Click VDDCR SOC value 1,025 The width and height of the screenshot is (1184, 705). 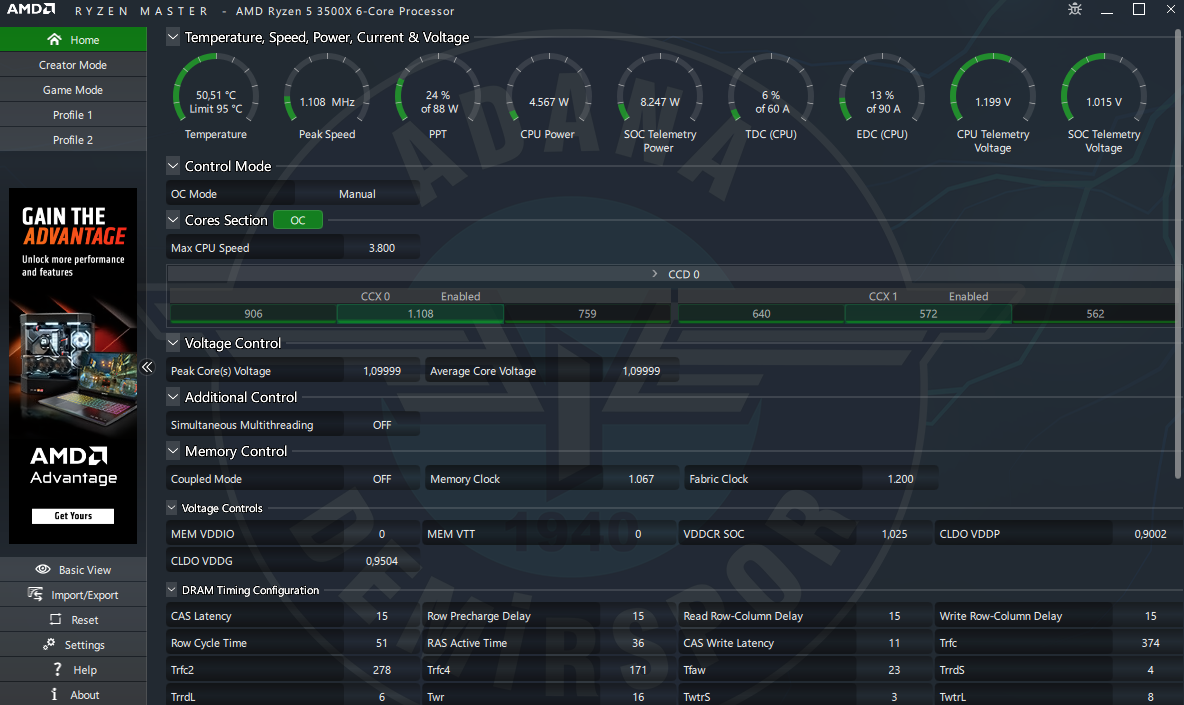(895, 534)
